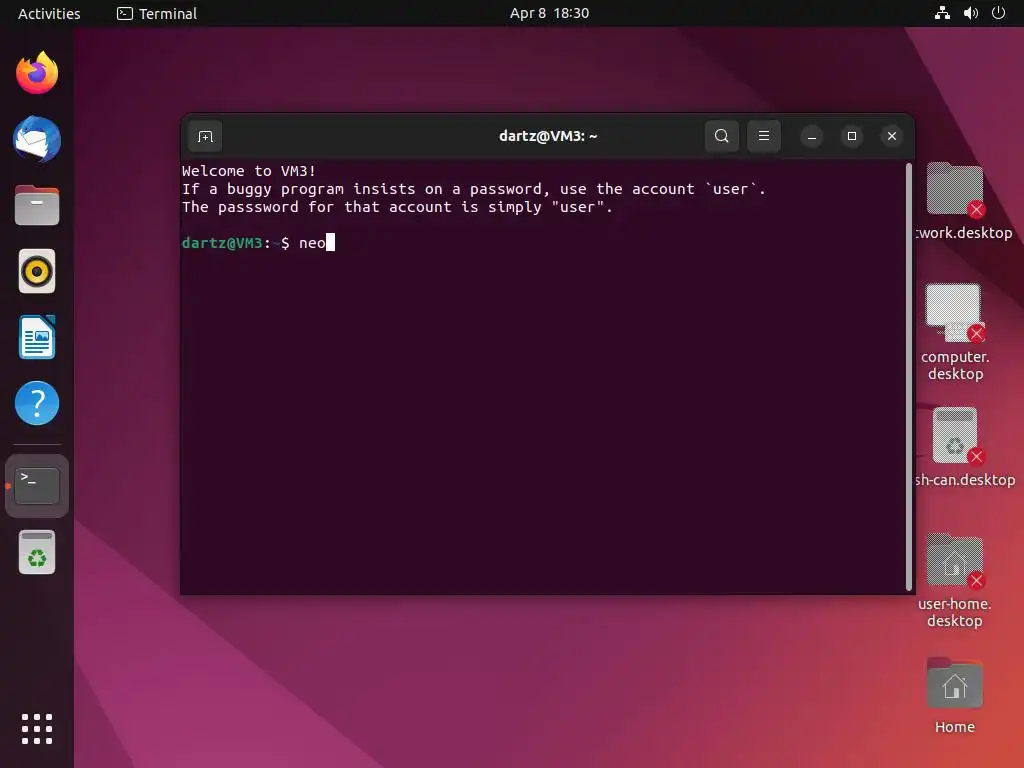This screenshot has width=1024, height=768.
Task: Select the Terminal icon in the dock
Action: pyautogui.click(x=37, y=486)
